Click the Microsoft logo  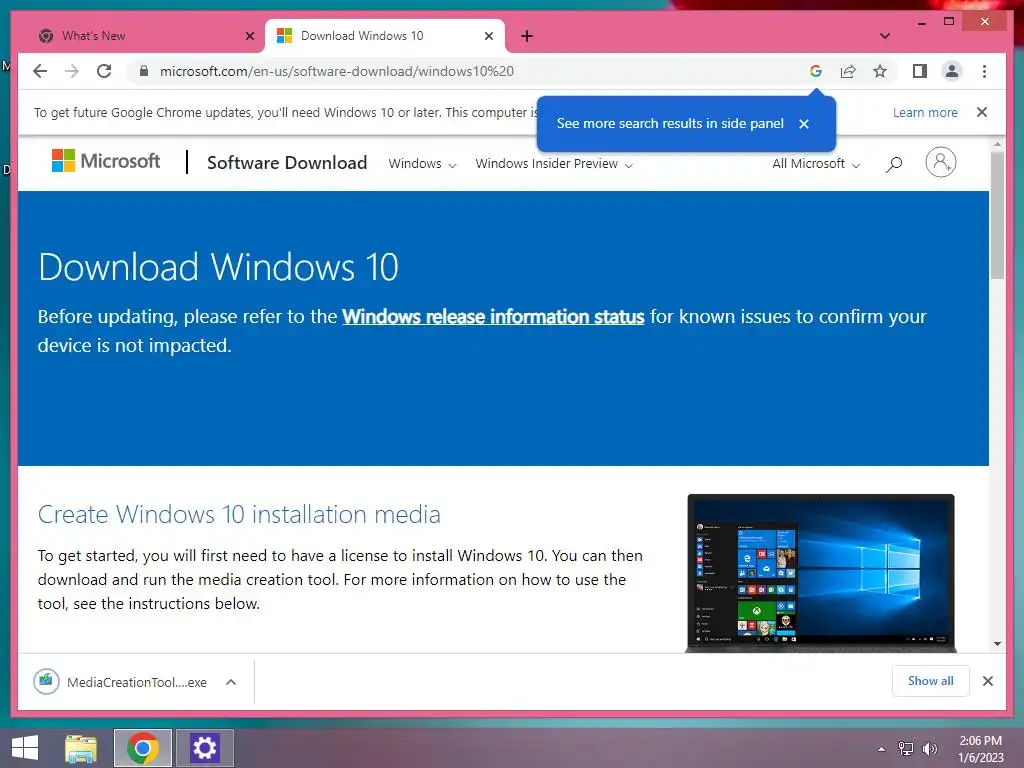pos(106,161)
